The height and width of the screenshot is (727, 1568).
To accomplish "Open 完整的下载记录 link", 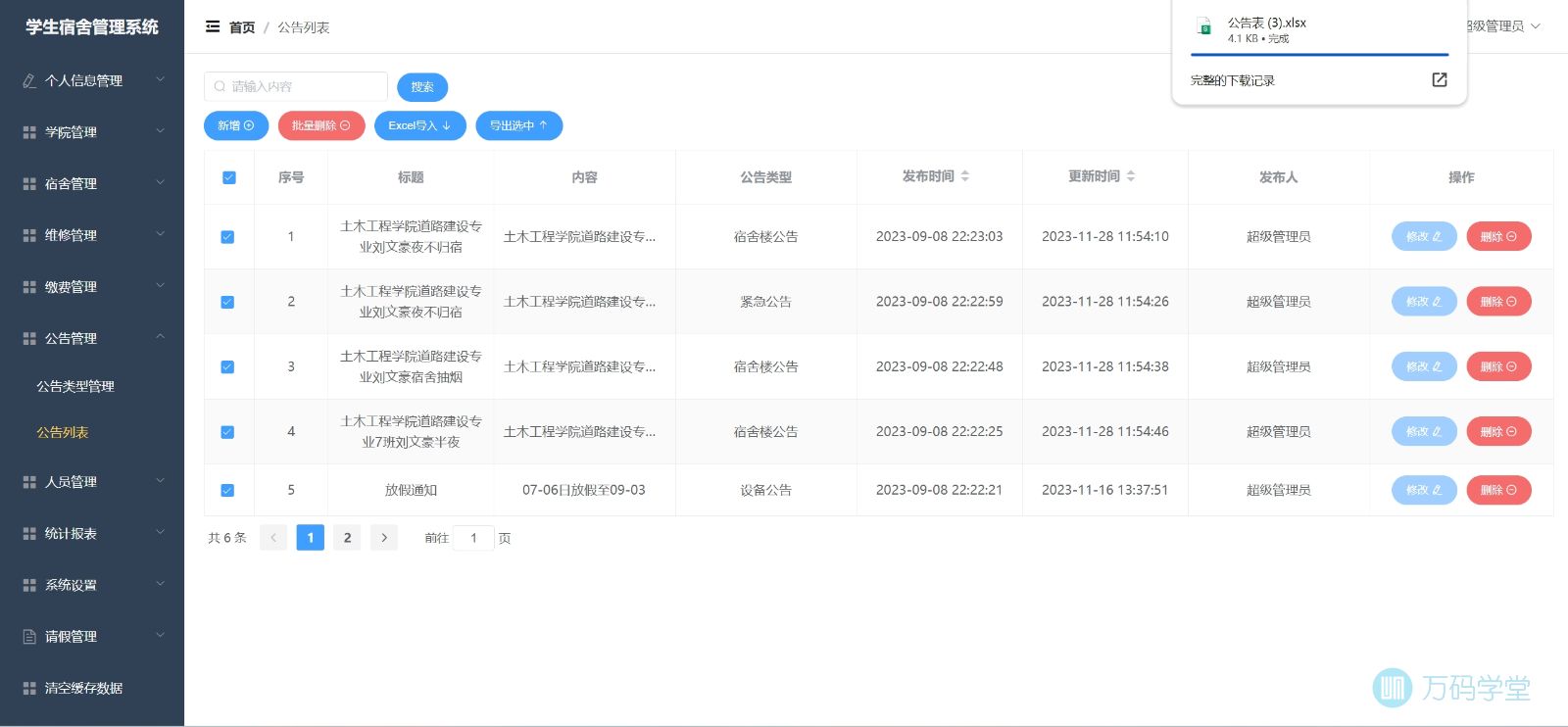I will [x=1232, y=80].
